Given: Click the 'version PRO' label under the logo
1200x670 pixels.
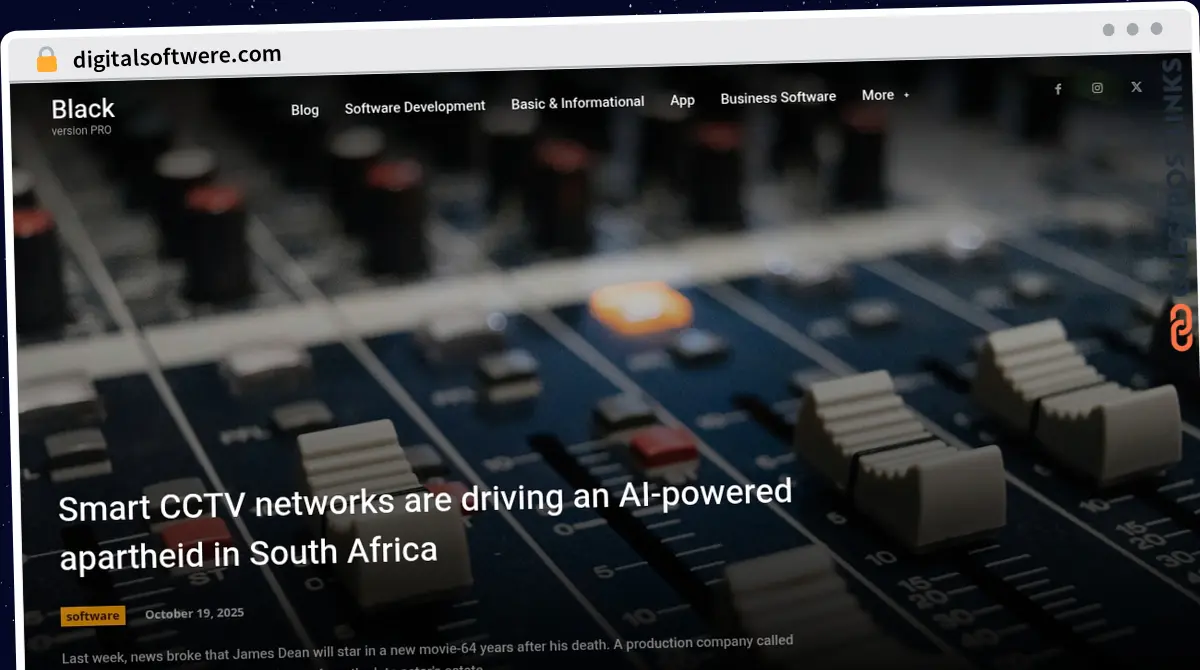Looking at the screenshot, I should pos(83,131).
